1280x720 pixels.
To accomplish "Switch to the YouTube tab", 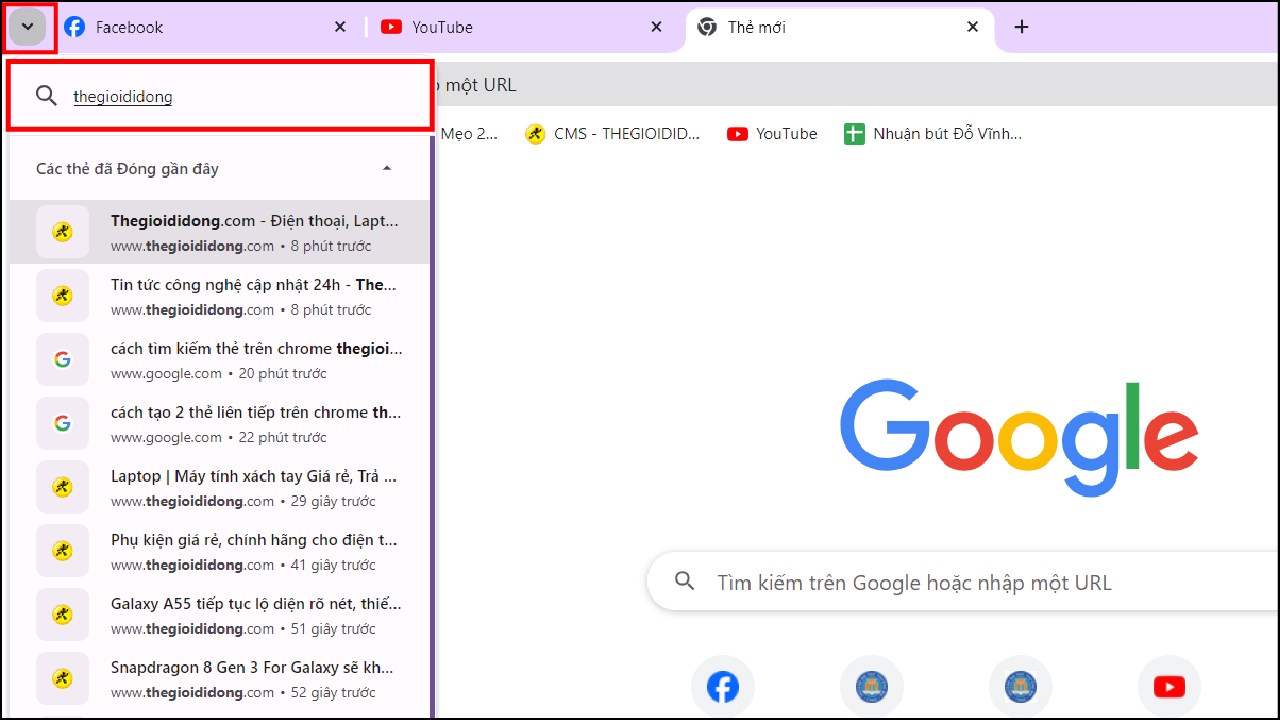I will (x=525, y=27).
